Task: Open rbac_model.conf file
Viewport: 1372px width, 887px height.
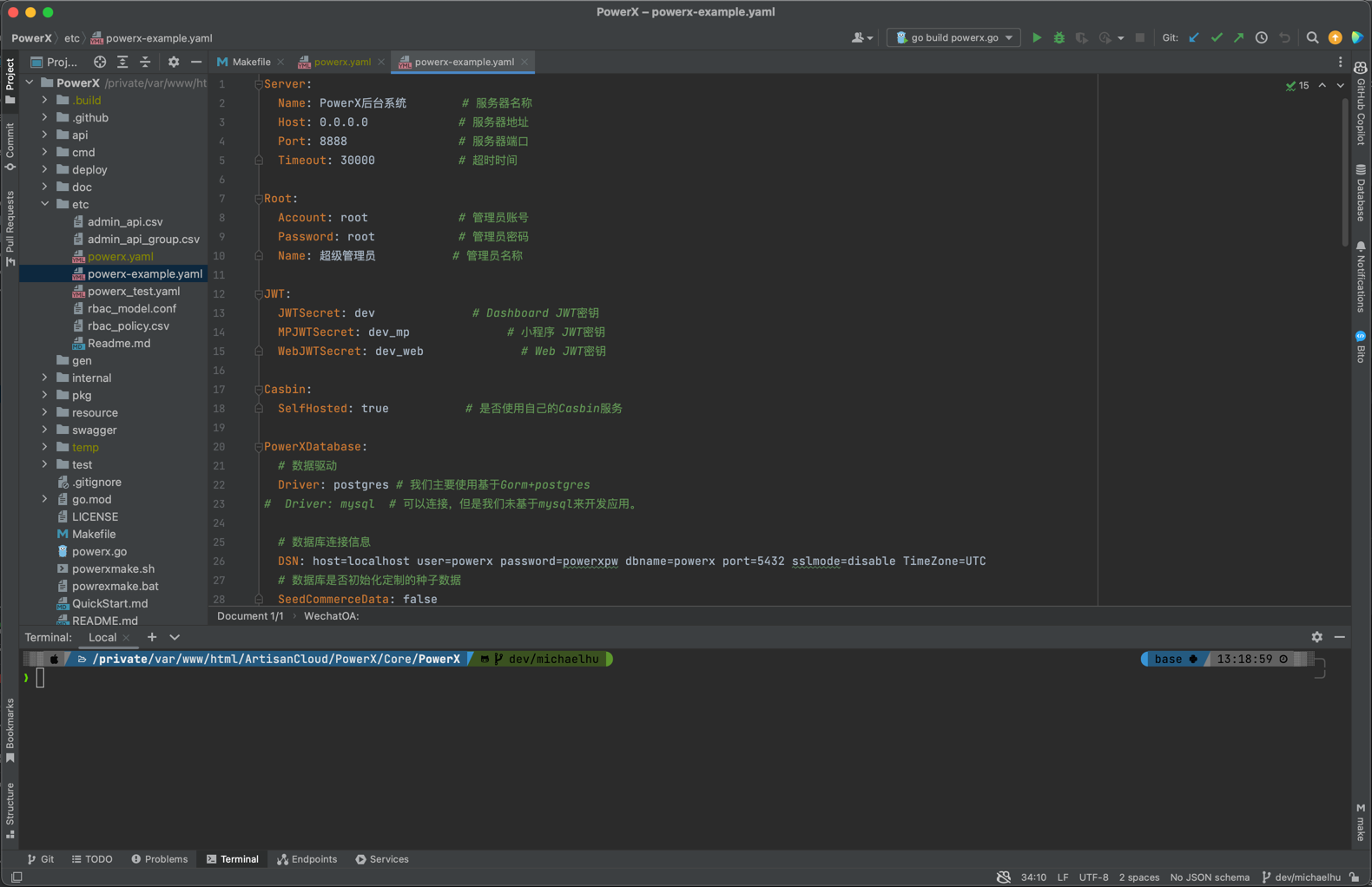Action: point(131,308)
